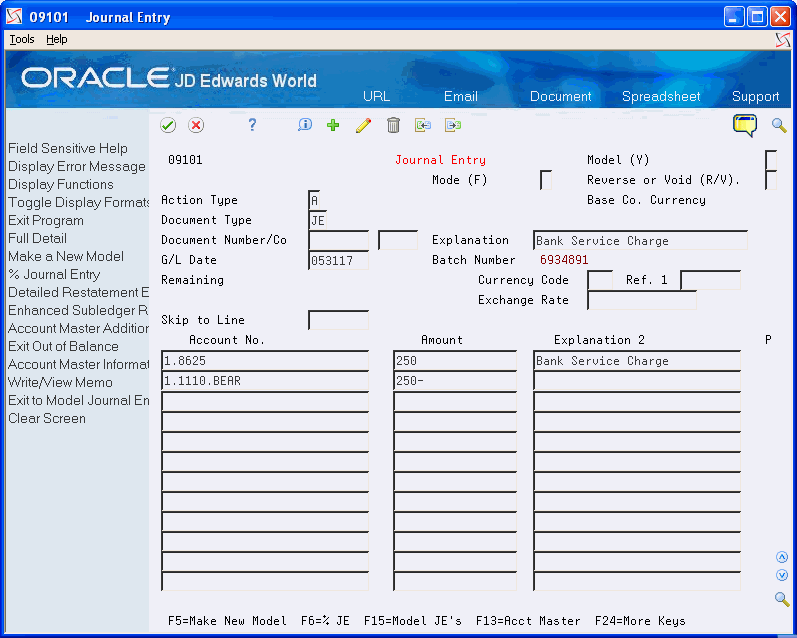Screen dimensions: 797x638
Task: Click the Model (Y) field
Action: coord(771,160)
